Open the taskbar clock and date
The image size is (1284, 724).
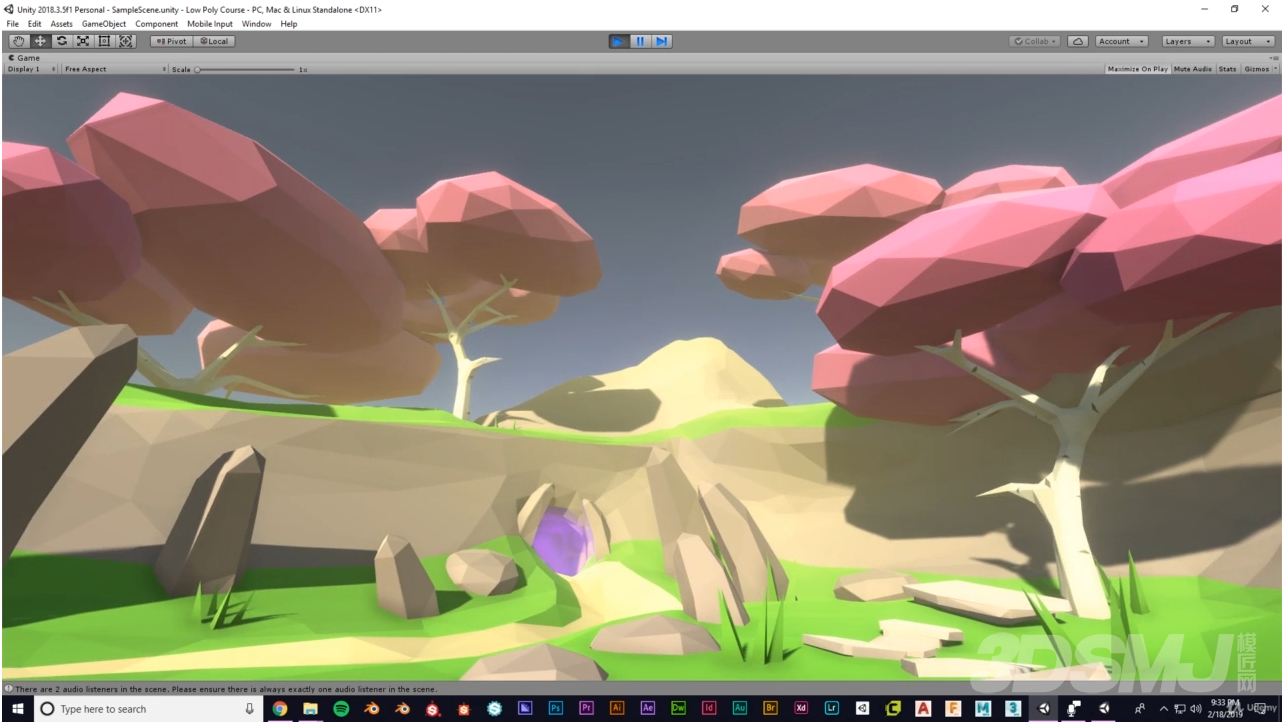click(1224, 708)
